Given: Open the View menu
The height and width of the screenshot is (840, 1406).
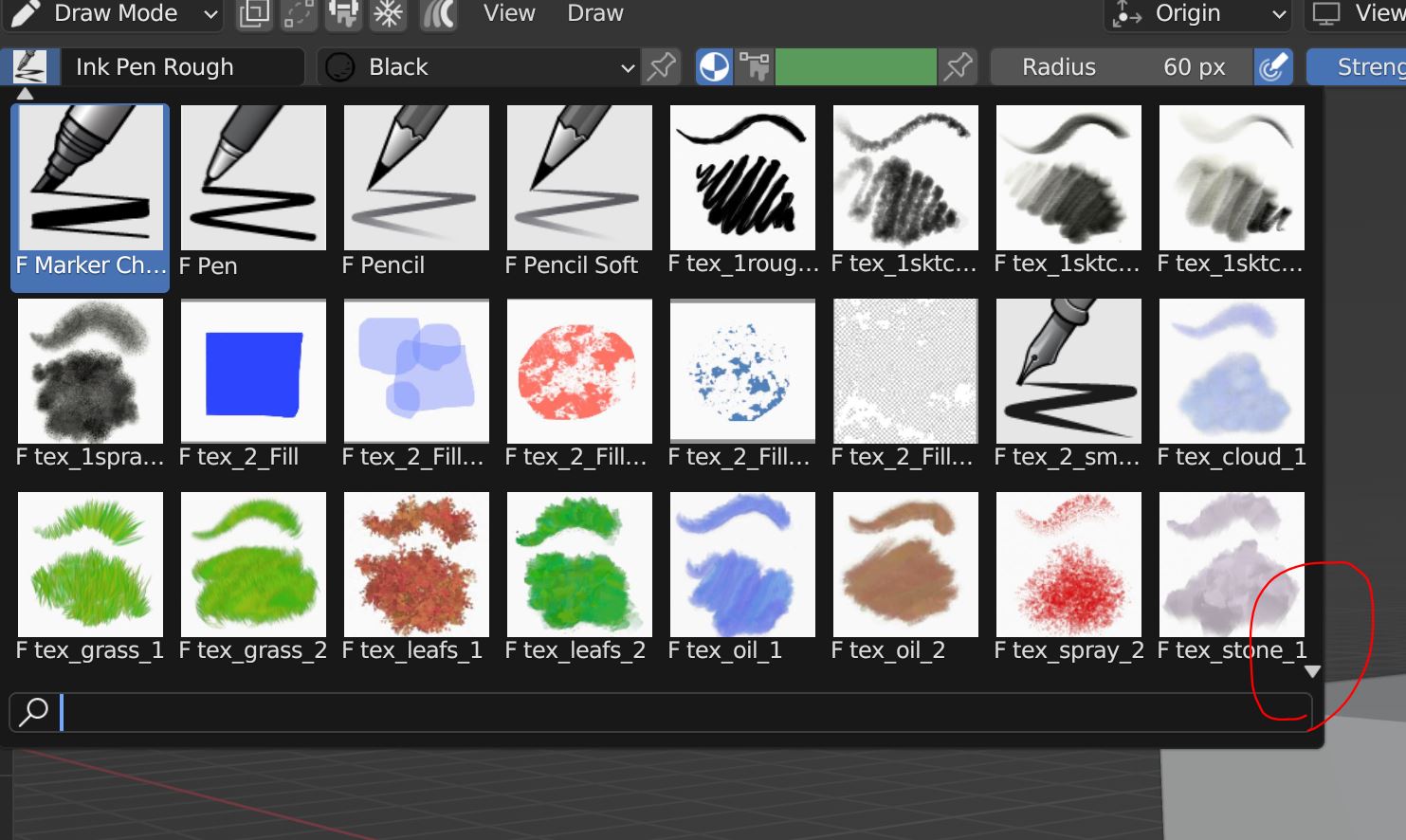Looking at the screenshot, I should [509, 13].
